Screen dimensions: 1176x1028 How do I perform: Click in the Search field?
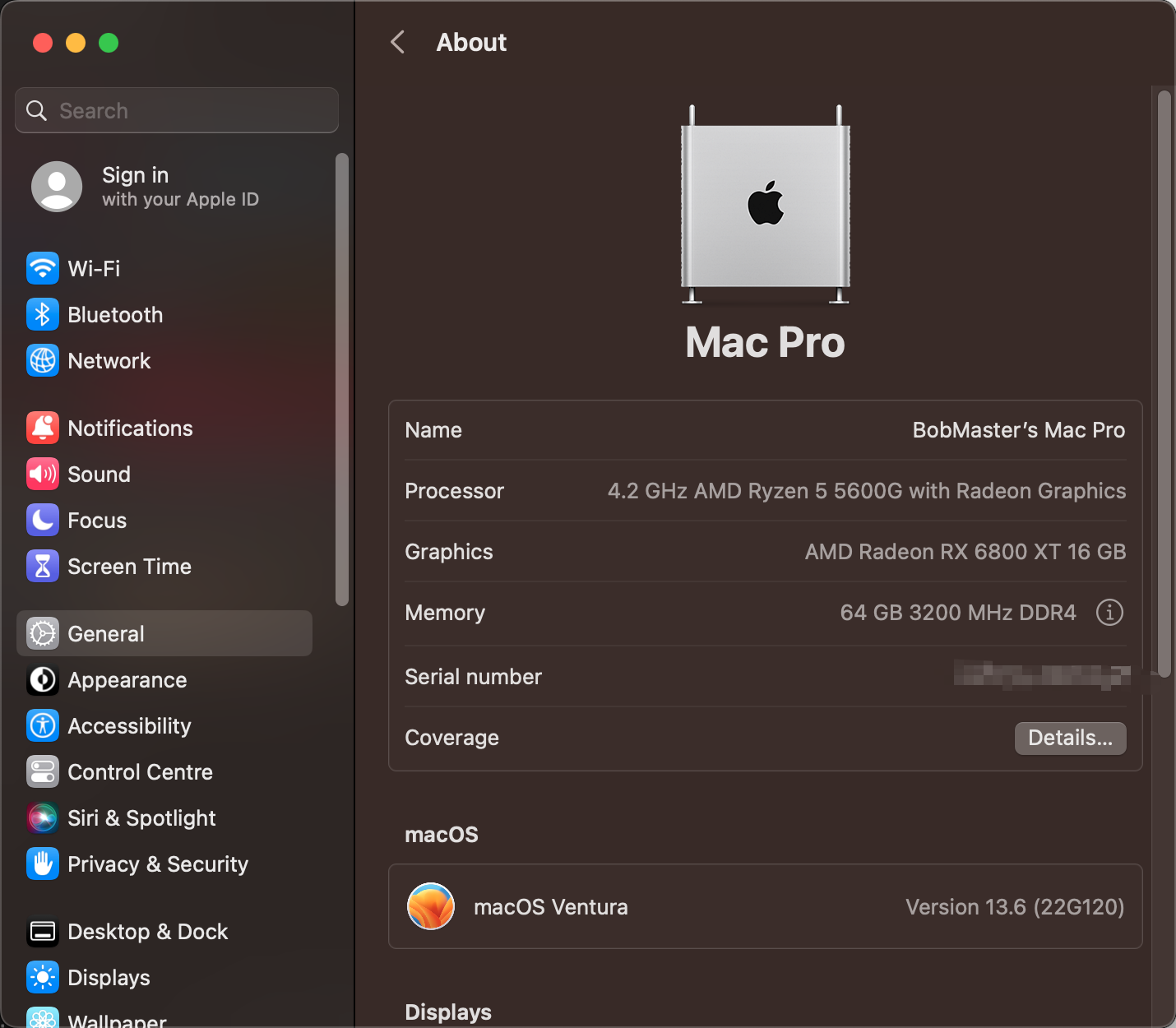point(177,110)
